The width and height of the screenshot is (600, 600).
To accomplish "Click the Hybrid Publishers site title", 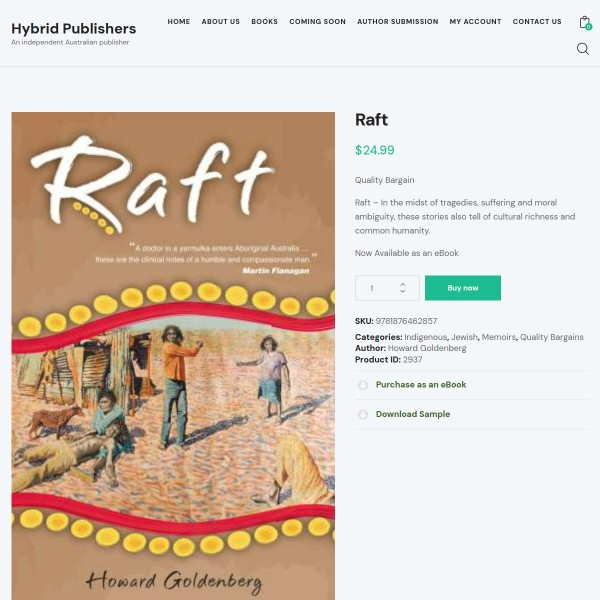I will [73, 29].
